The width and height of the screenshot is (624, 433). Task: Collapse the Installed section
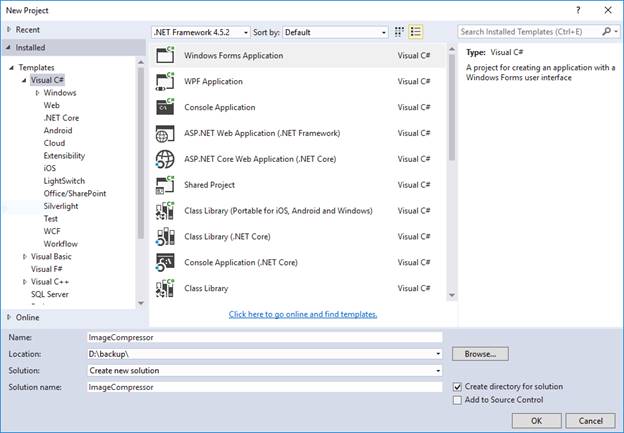click(x=9, y=47)
